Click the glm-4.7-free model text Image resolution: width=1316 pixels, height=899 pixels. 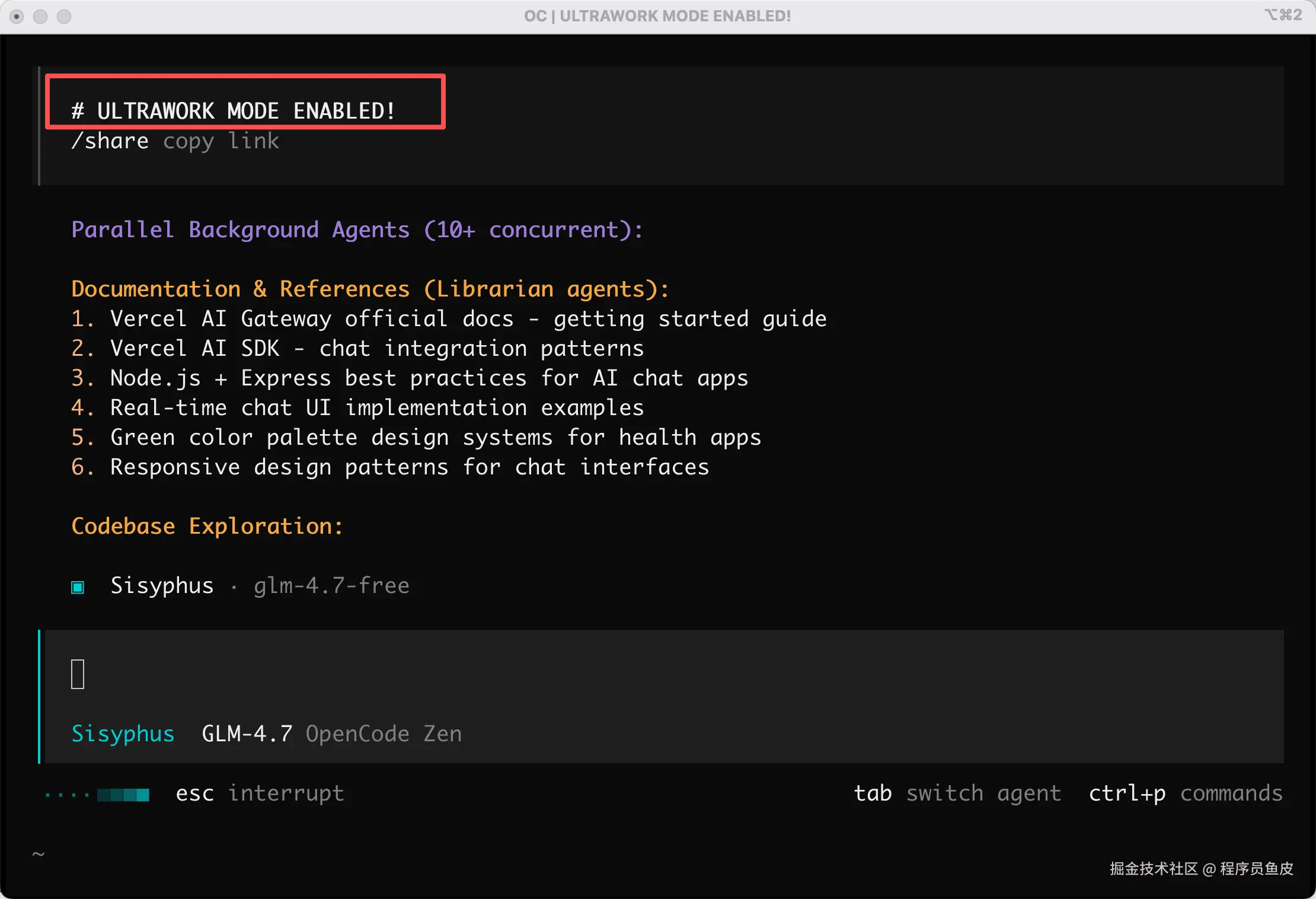pos(331,586)
